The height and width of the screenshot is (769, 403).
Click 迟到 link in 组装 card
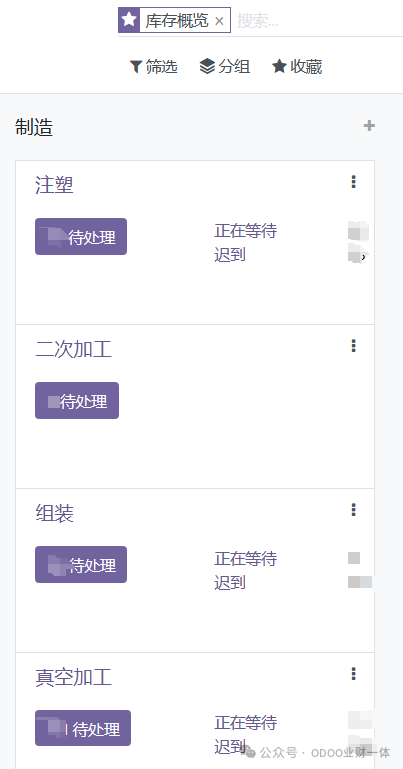coord(230,583)
